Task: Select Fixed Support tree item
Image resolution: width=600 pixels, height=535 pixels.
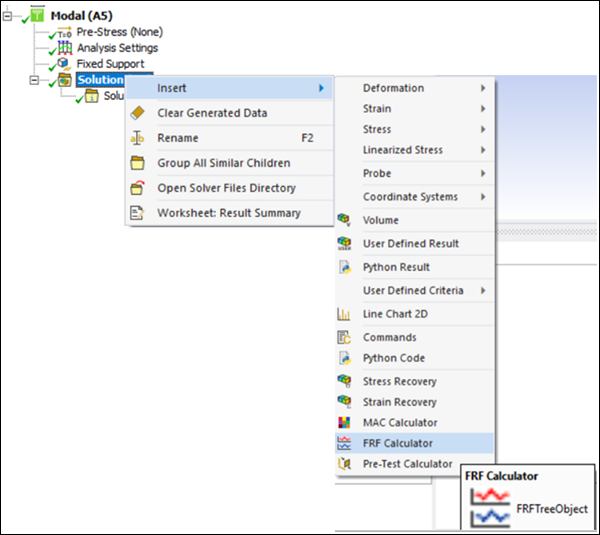Action: click(x=110, y=64)
